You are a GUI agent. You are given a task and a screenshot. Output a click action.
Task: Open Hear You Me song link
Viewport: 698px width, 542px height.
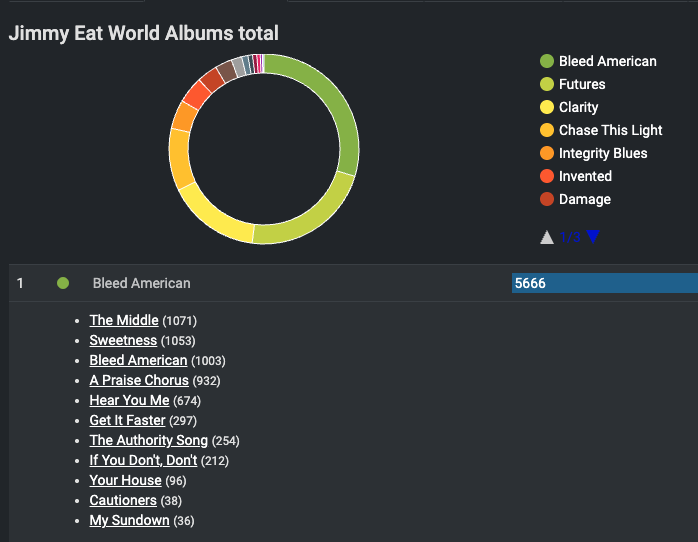129,400
